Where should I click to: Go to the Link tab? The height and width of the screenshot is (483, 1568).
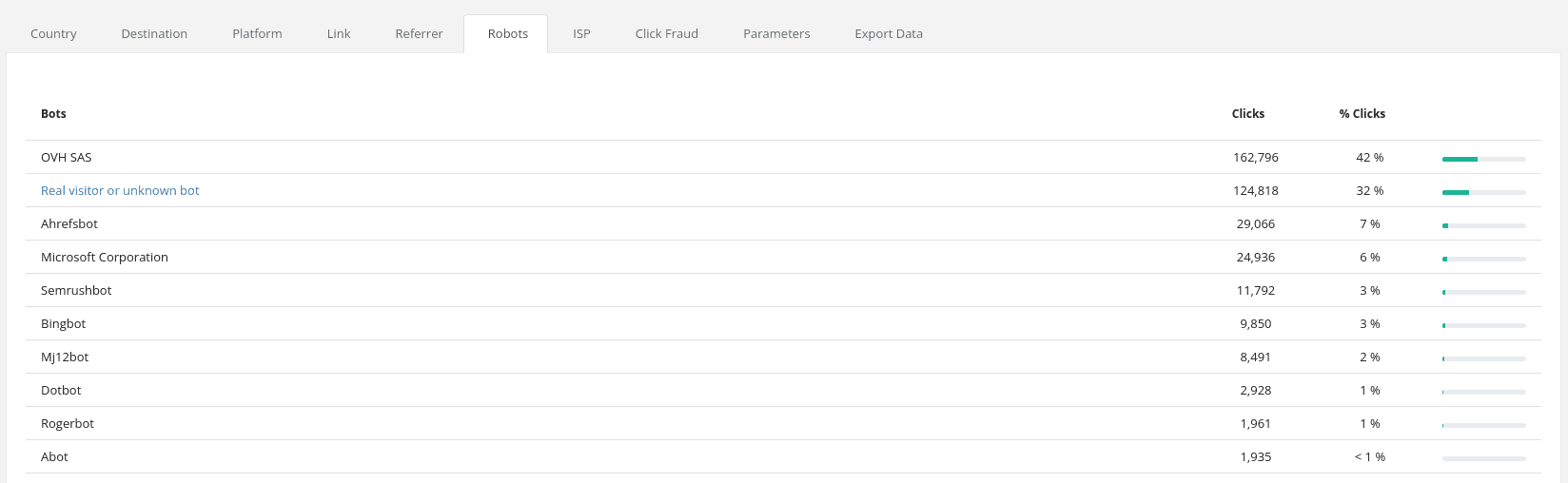(x=339, y=34)
